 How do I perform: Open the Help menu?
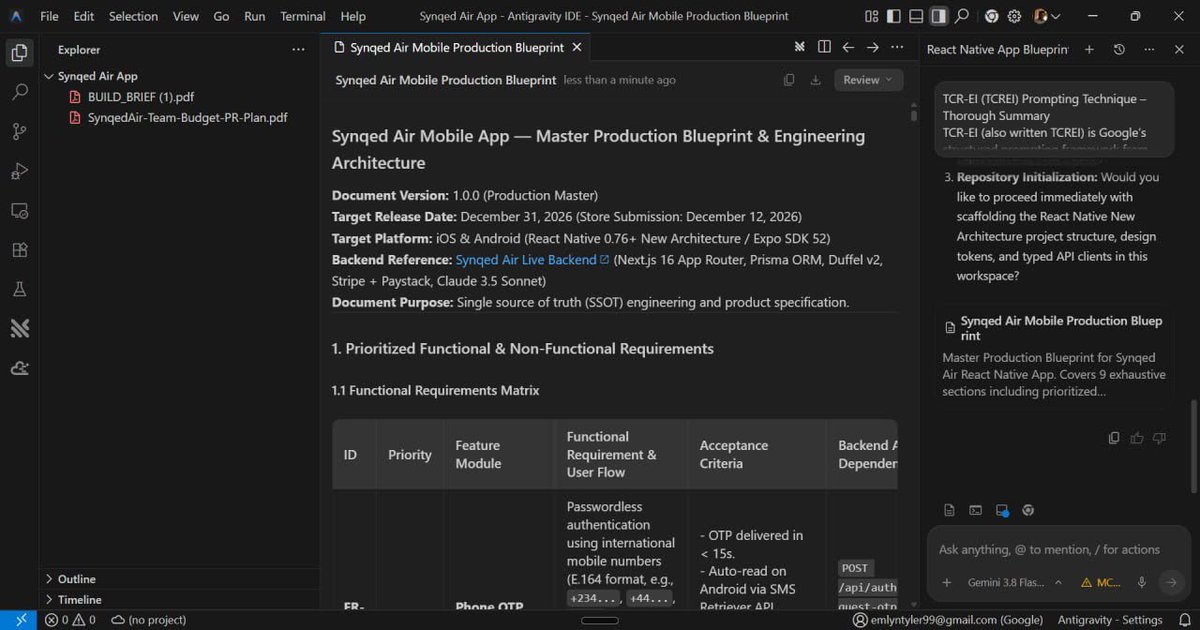tap(353, 16)
